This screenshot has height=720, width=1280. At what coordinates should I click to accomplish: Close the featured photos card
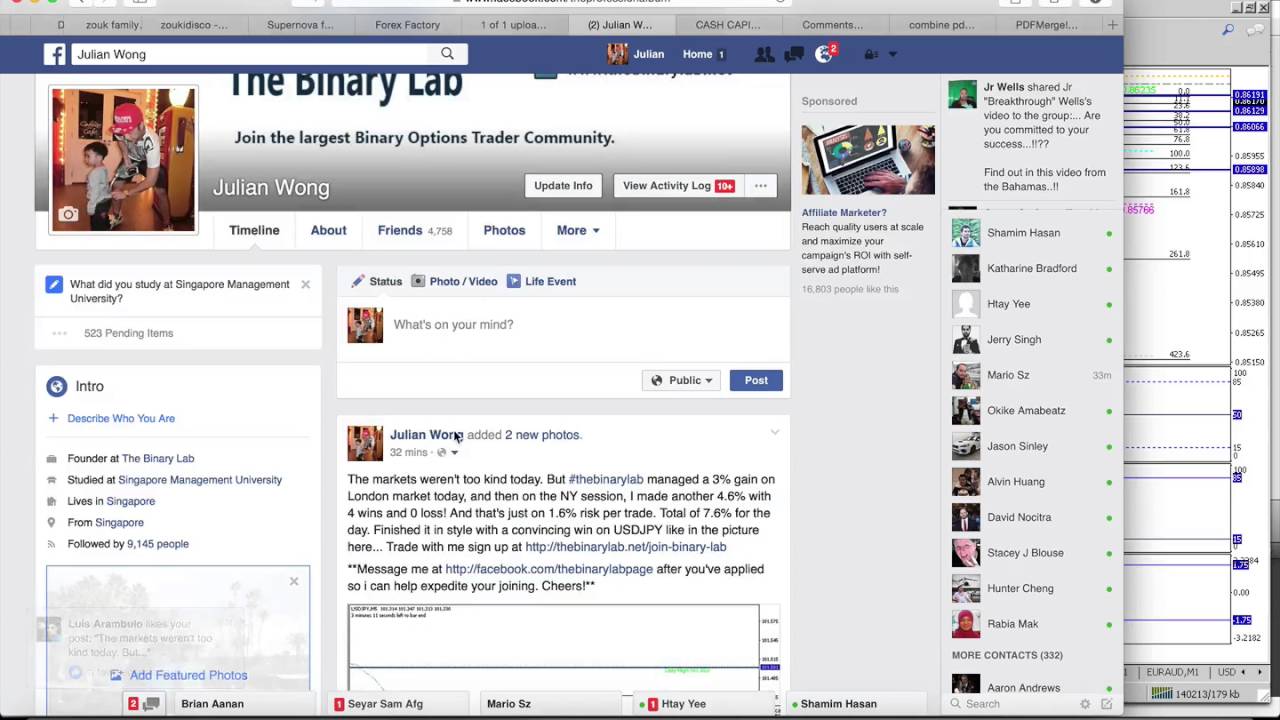click(x=294, y=581)
